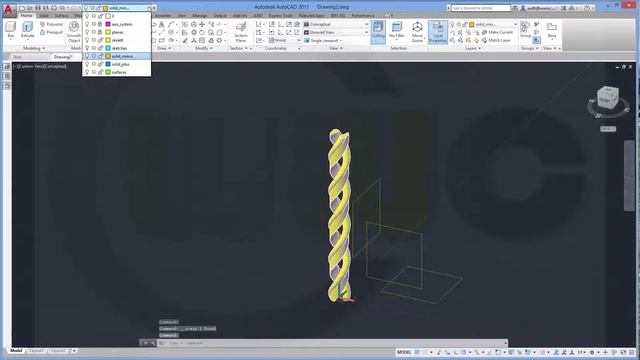This screenshot has height=360, width=640.
Task: Select the Extrude tool
Action: (27, 30)
